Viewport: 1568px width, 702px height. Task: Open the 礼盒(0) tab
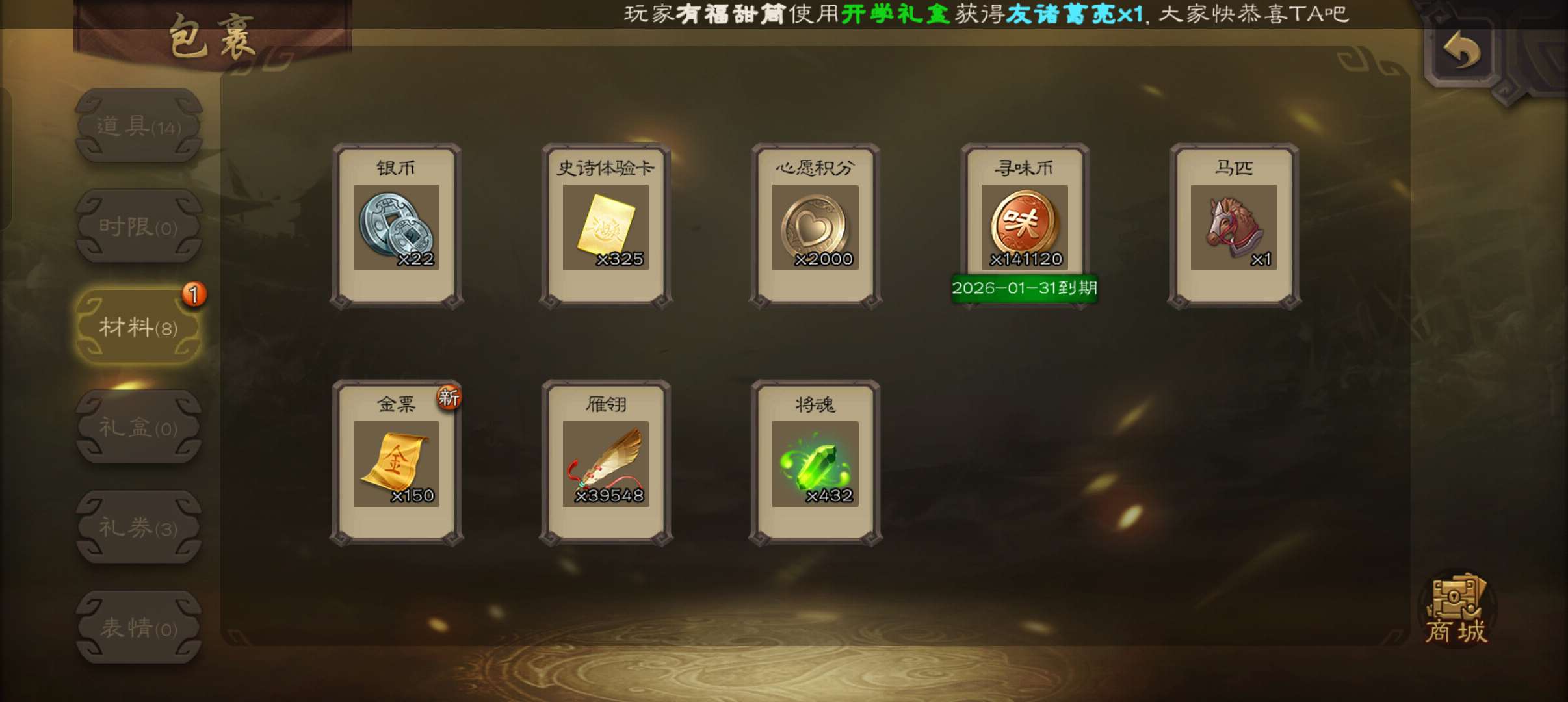[x=138, y=427]
